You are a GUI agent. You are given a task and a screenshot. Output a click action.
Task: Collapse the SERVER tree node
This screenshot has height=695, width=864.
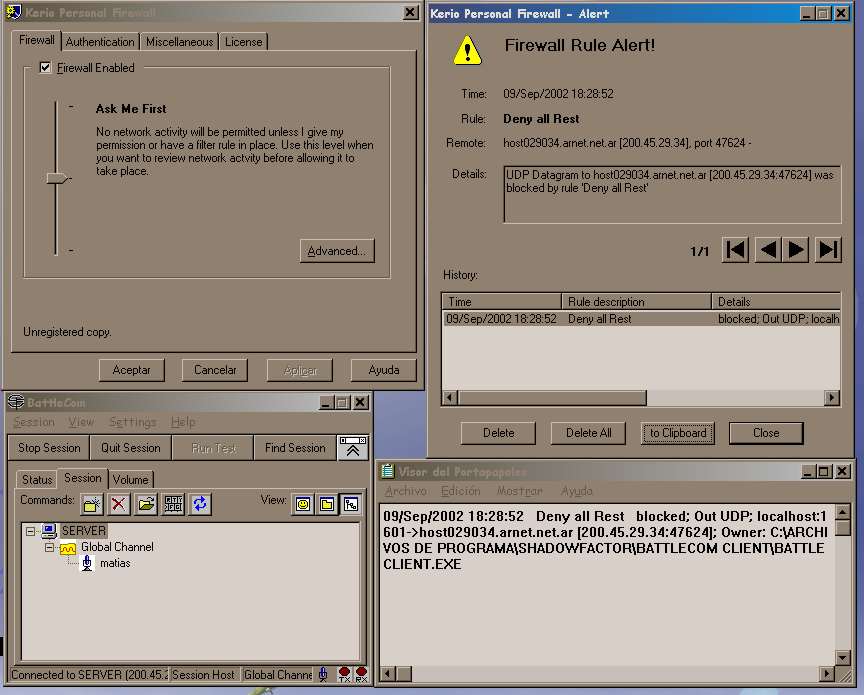click(x=31, y=531)
